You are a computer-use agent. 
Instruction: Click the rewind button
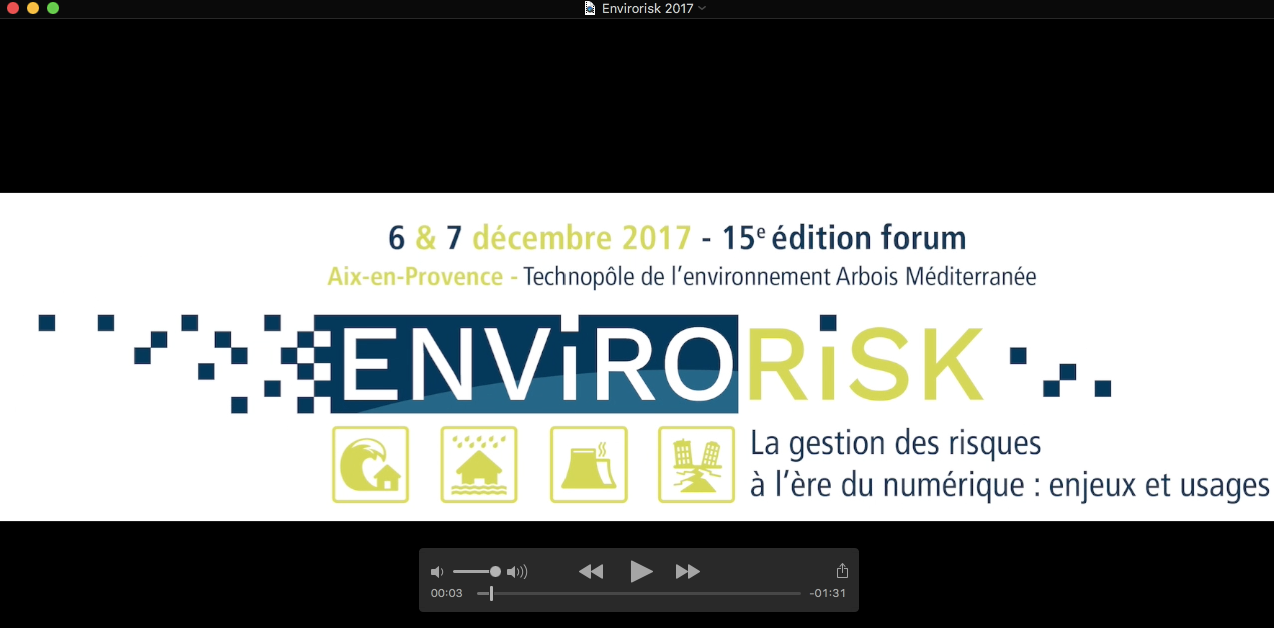[x=591, y=571]
